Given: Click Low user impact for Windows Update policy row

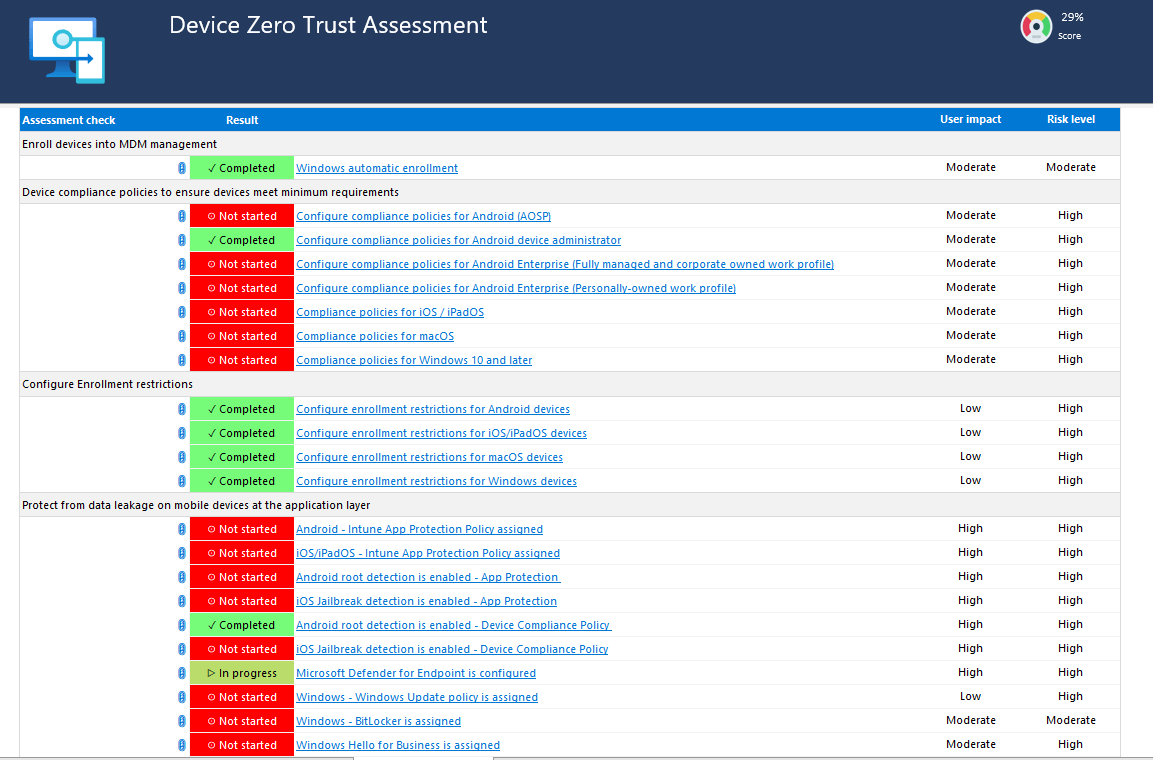Looking at the screenshot, I should [970, 696].
